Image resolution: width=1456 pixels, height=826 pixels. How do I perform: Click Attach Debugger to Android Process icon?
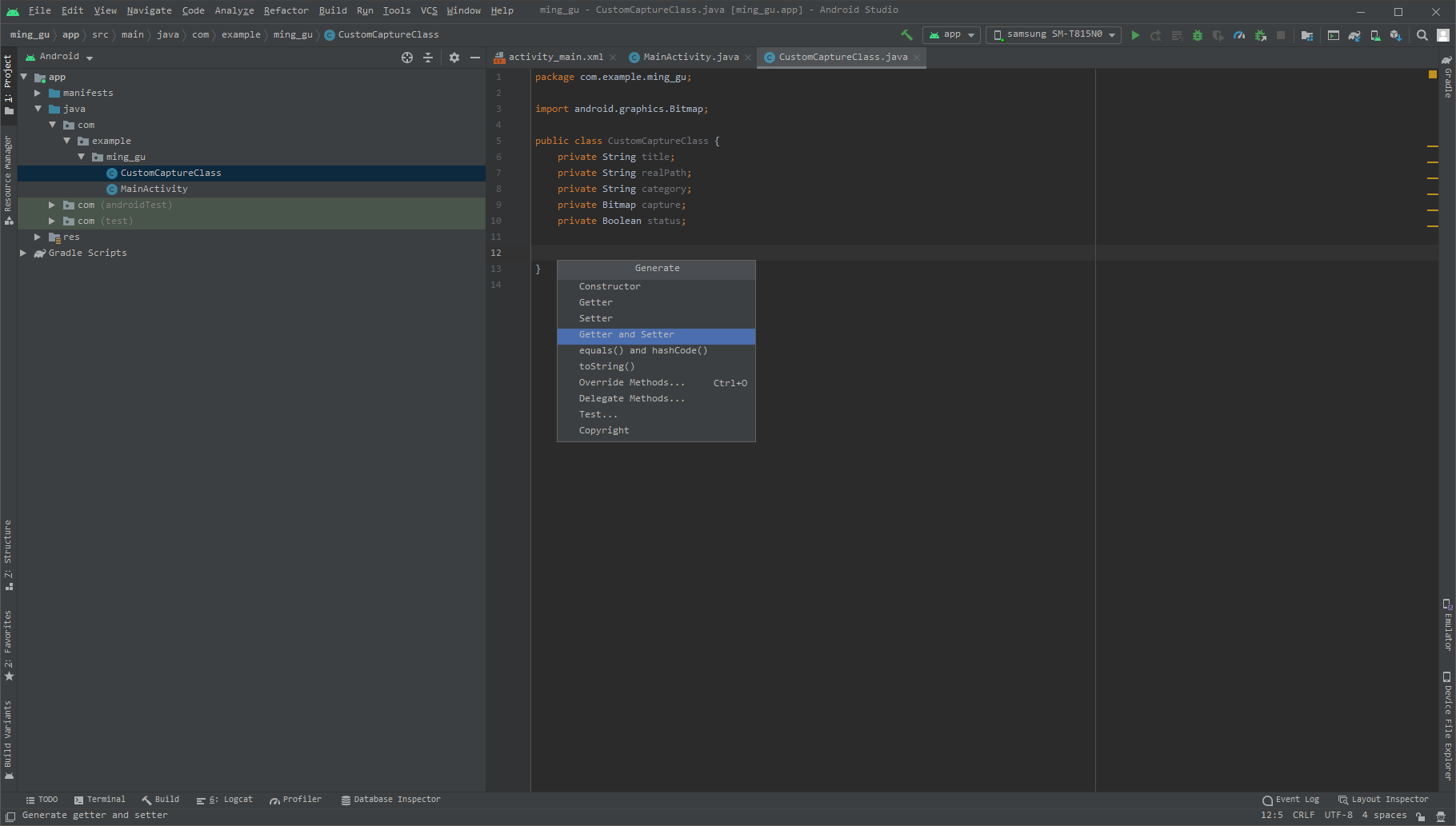[1260, 35]
